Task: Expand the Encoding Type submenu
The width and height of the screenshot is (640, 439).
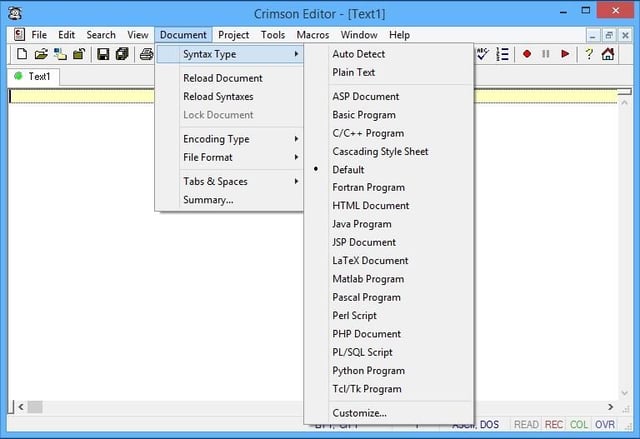Action: coord(229,139)
